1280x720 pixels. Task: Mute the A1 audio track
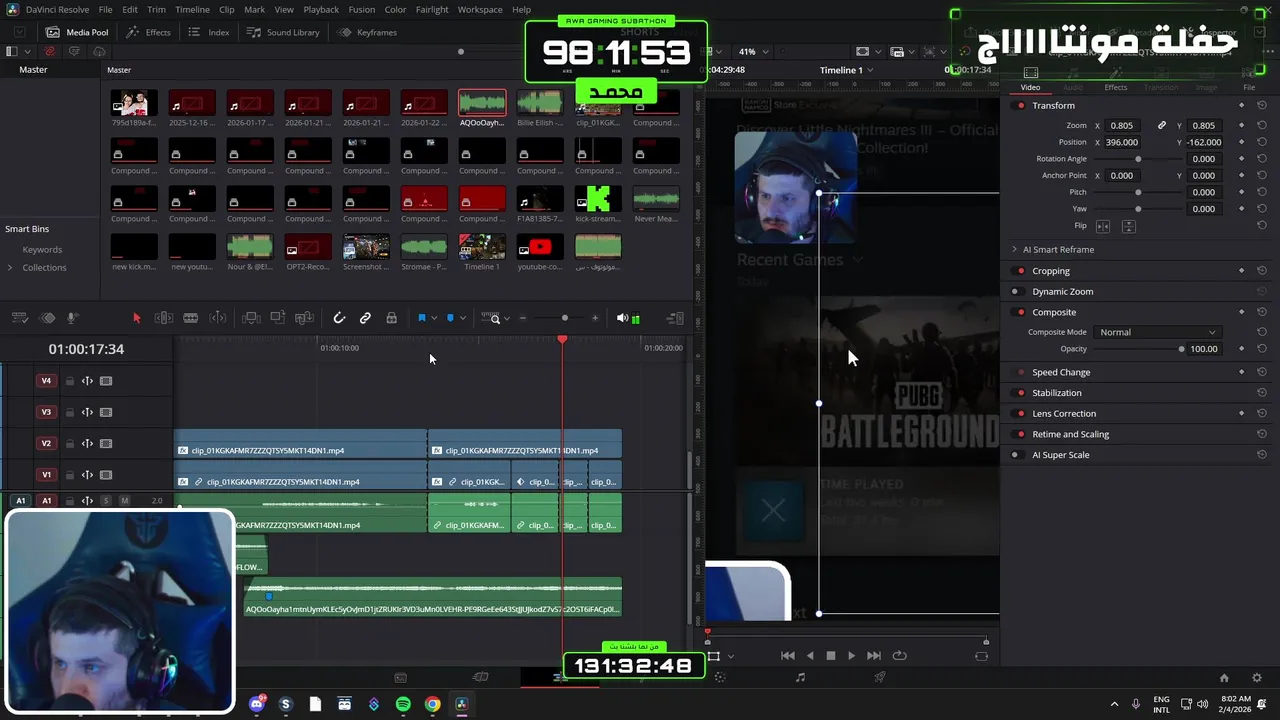coord(125,500)
